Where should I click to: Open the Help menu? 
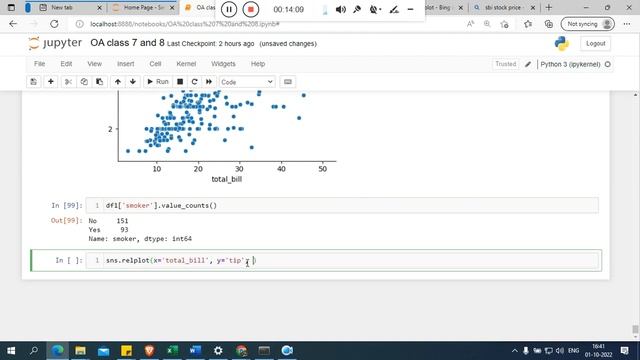[258, 64]
